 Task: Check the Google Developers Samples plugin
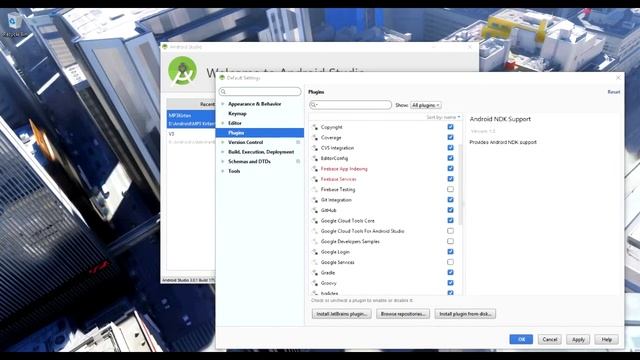tap(450, 241)
